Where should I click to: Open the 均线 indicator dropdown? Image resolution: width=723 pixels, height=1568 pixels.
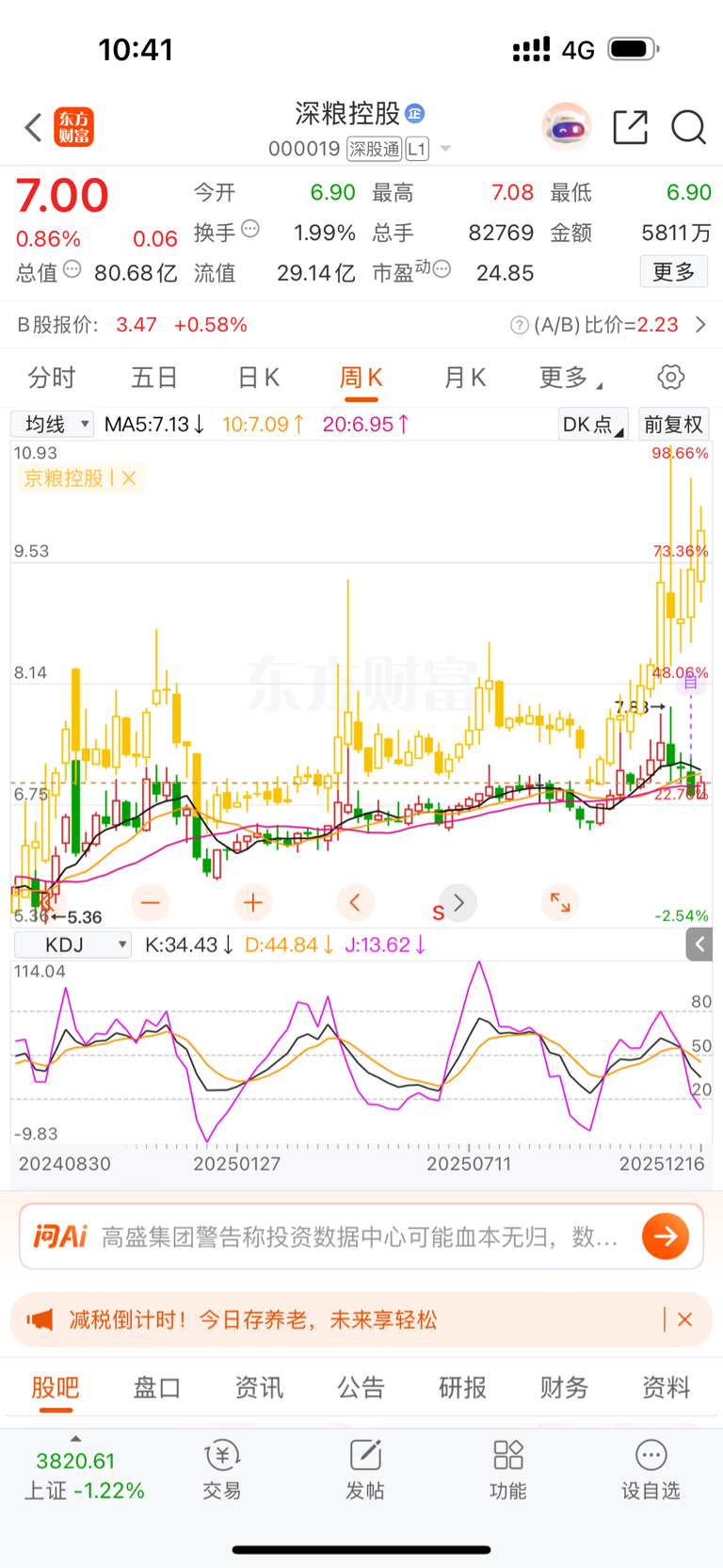tap(53, 424)
